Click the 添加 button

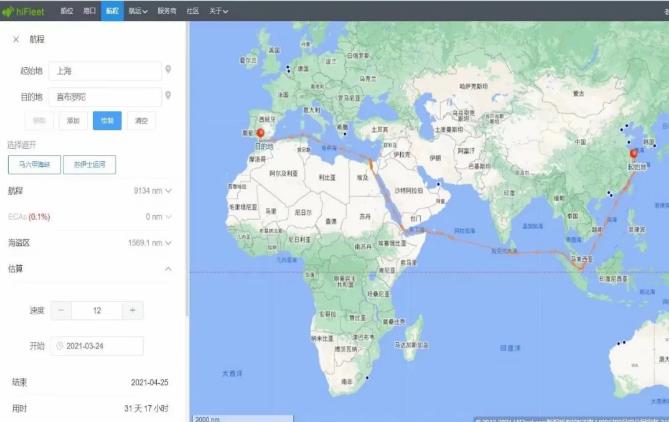[x=73, y=121]
